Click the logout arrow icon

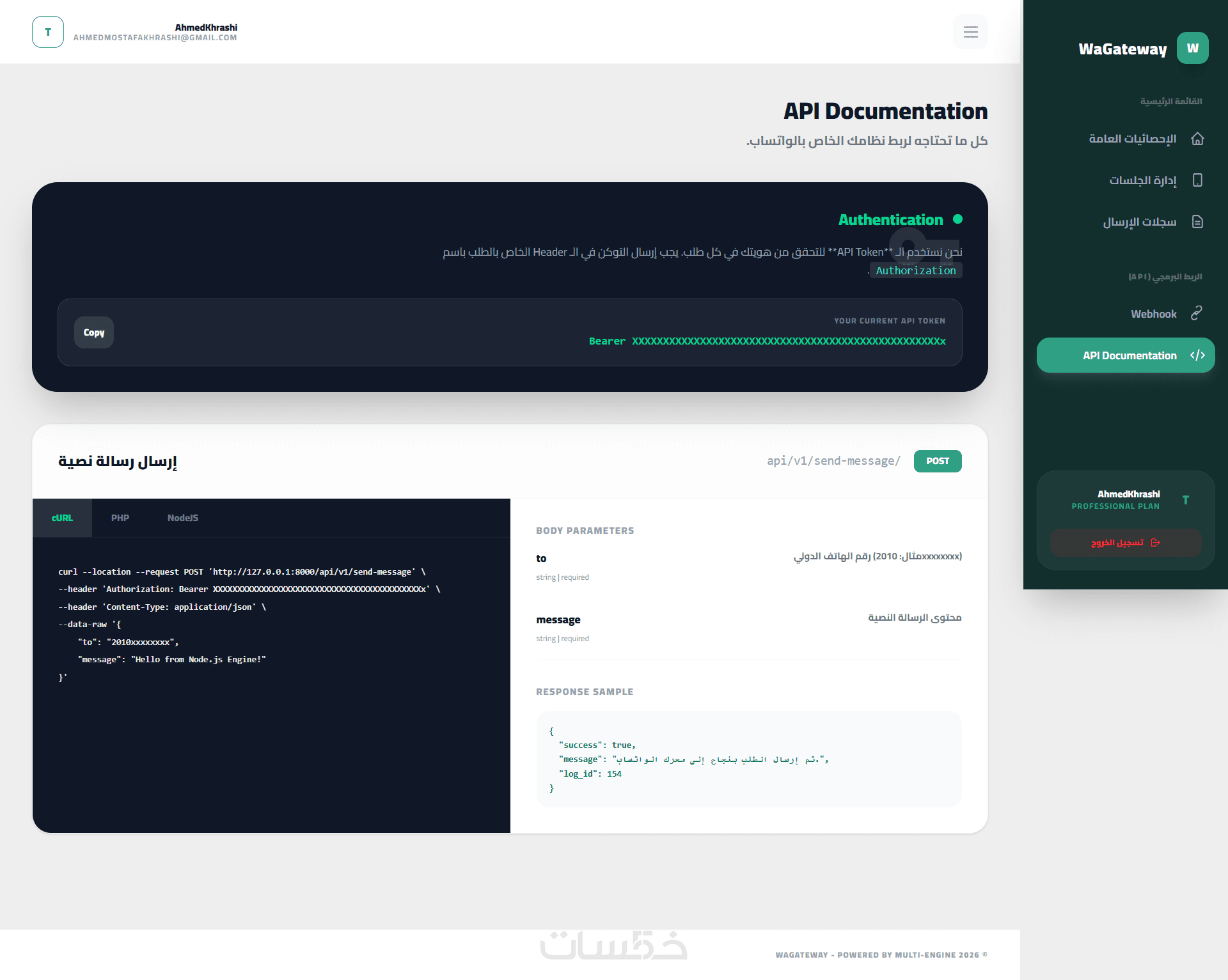[1155, 543]
